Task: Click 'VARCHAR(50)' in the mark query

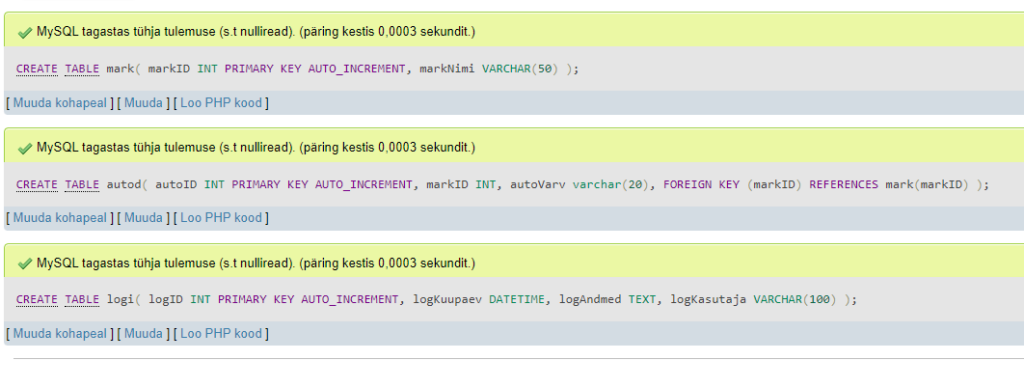Action: click(x=520, y=69)
